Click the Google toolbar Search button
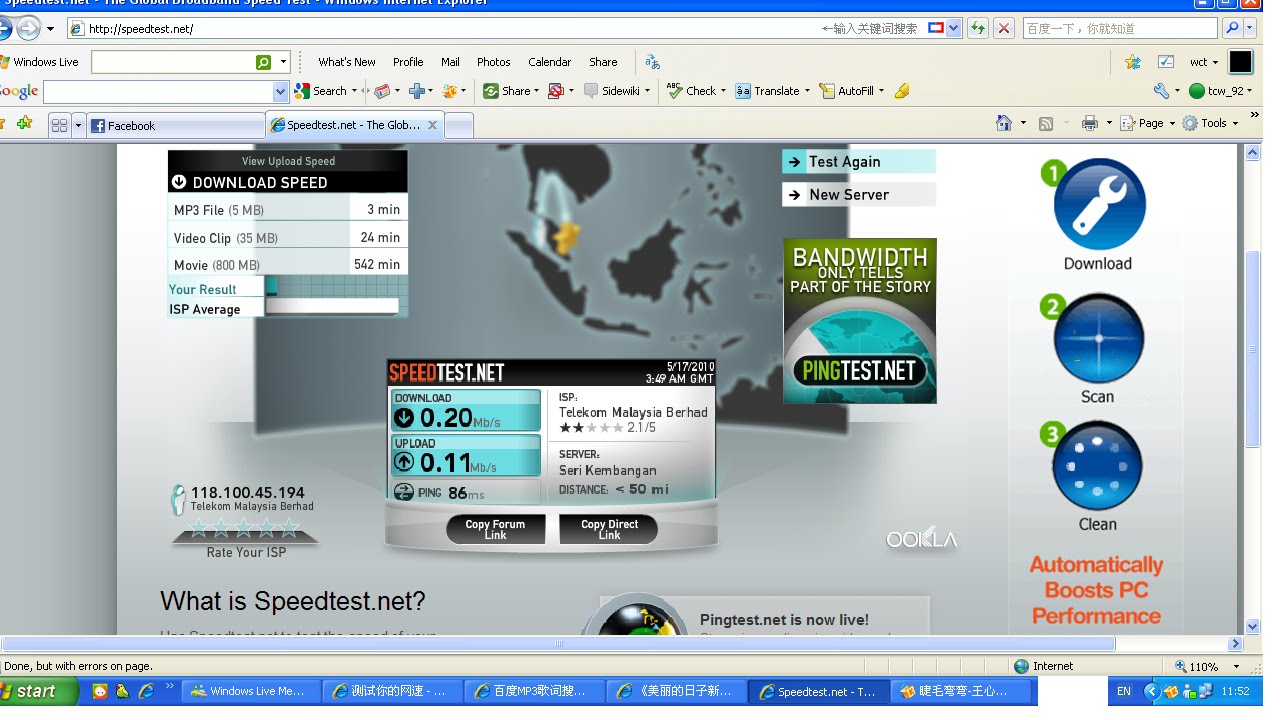 [x=321, y=91]
